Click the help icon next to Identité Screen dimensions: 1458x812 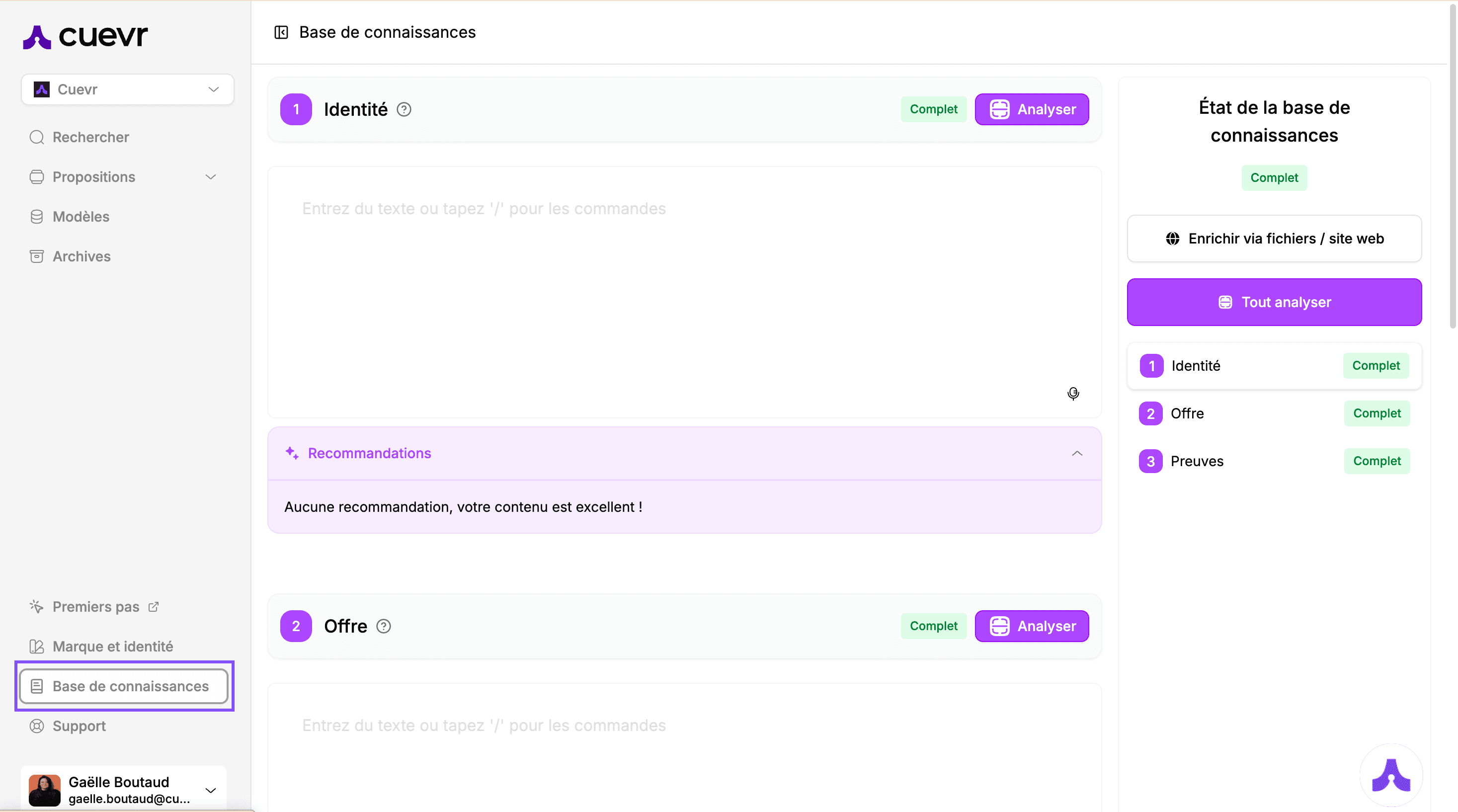[x=404, y=109]
